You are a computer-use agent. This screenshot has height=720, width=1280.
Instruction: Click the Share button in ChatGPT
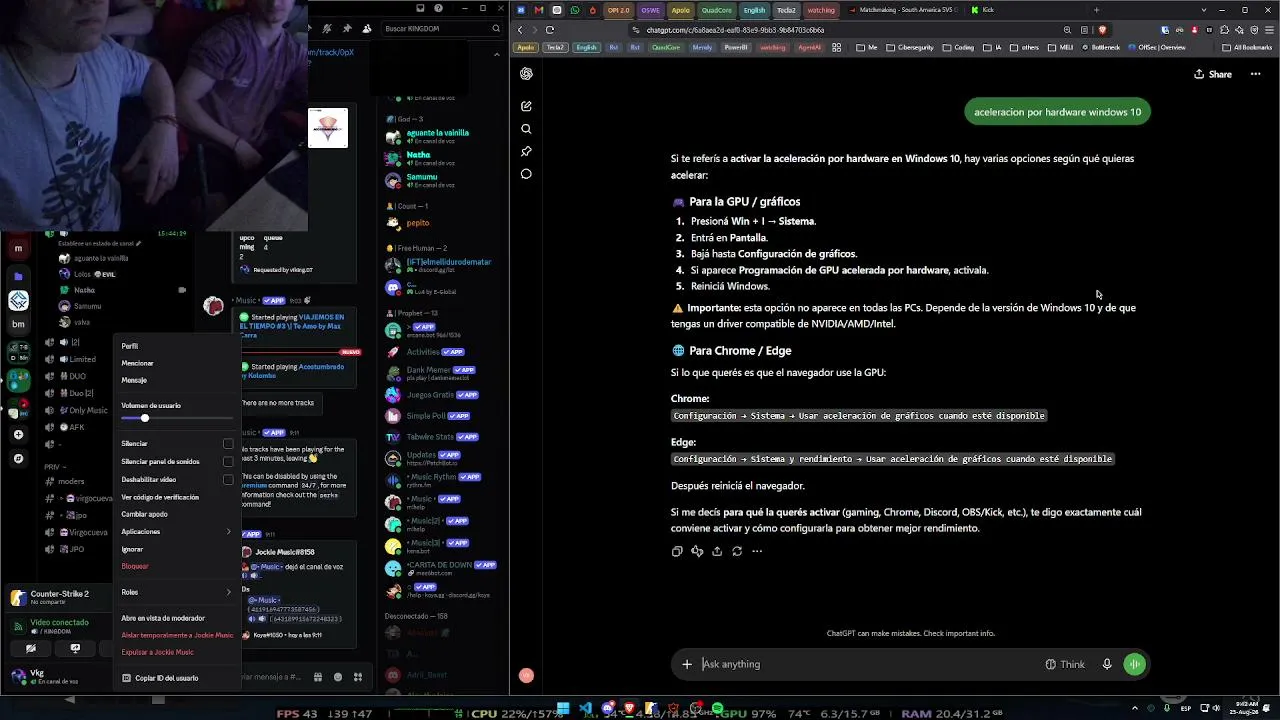click(1213, 74)
